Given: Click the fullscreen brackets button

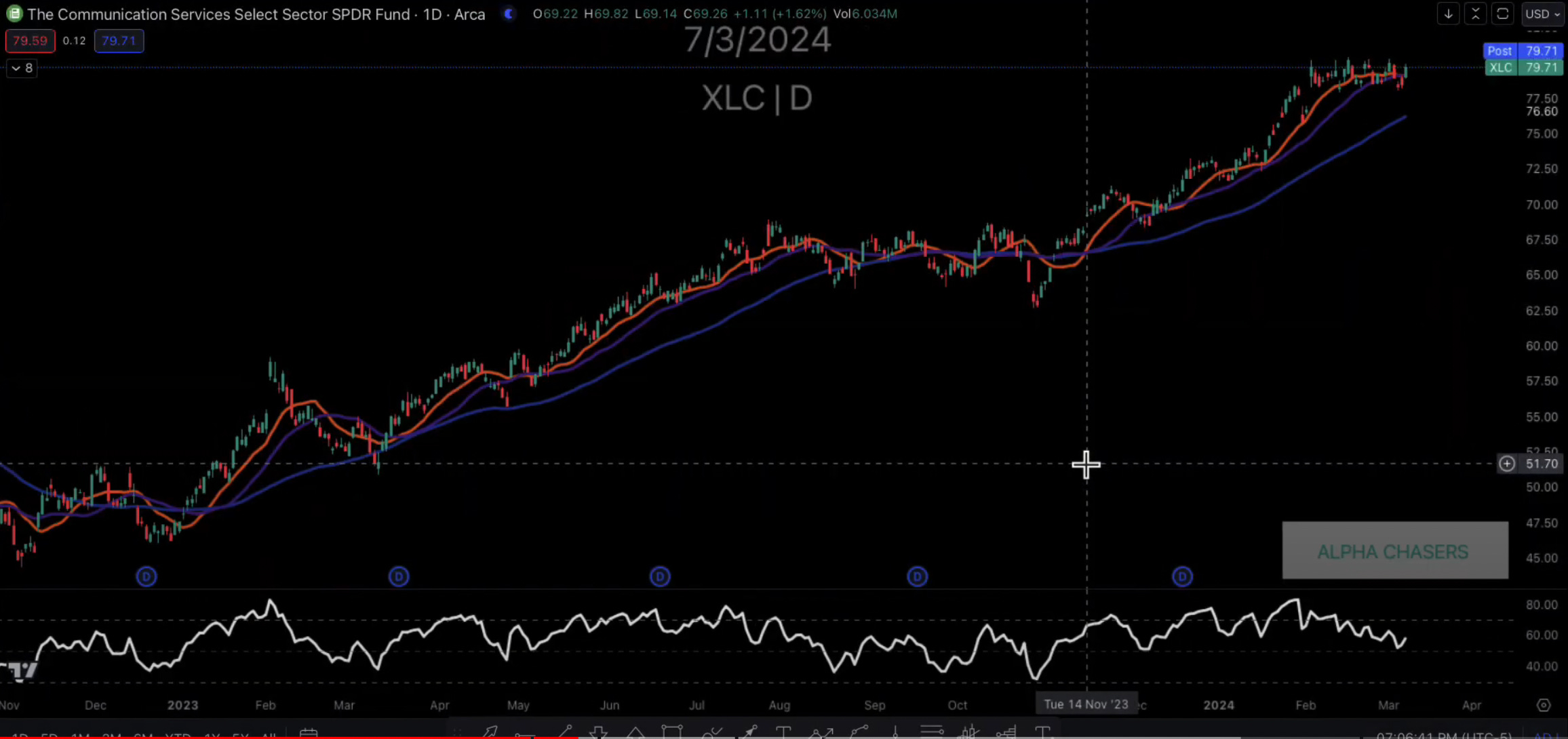Looking at the screenshot, I should click(x=1502, y=14).
